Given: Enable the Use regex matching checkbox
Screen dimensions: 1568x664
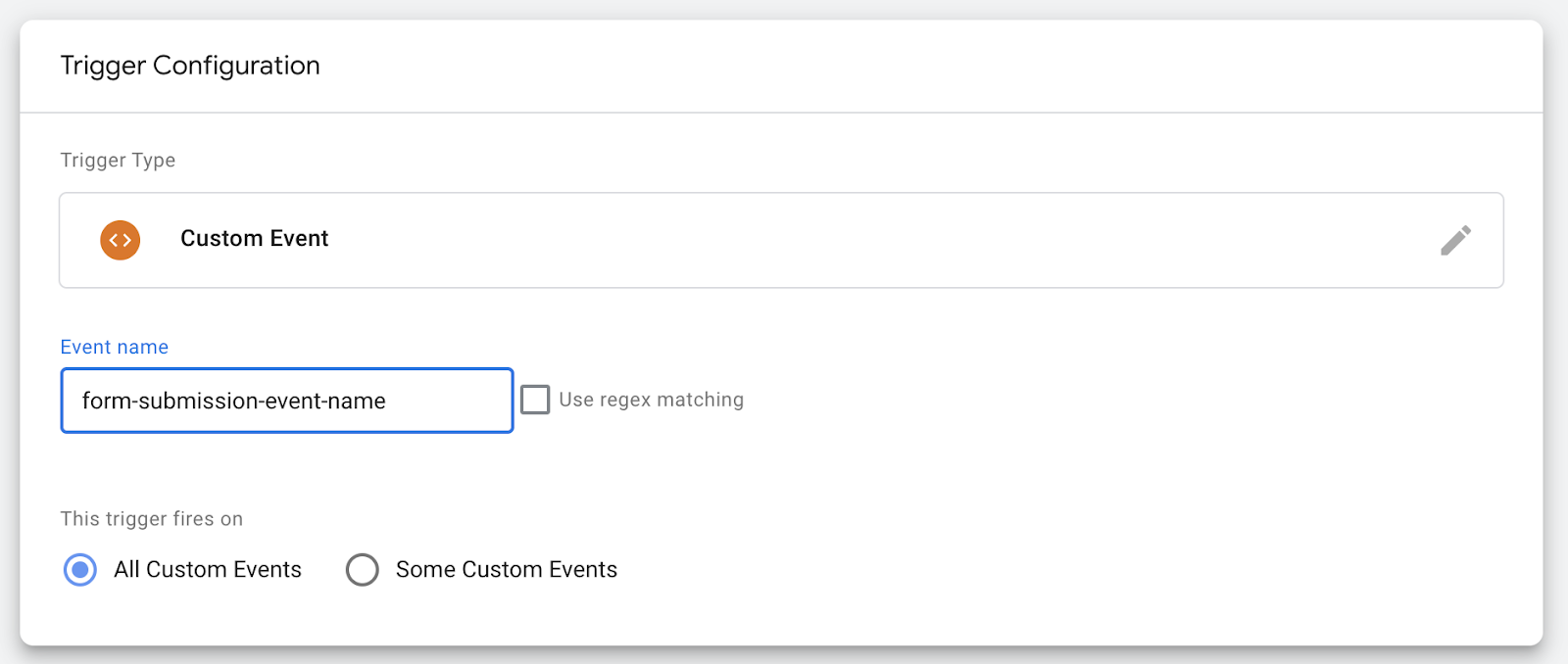Looking at the screenshot, I should pyautogui.click(x=535, y=400).
